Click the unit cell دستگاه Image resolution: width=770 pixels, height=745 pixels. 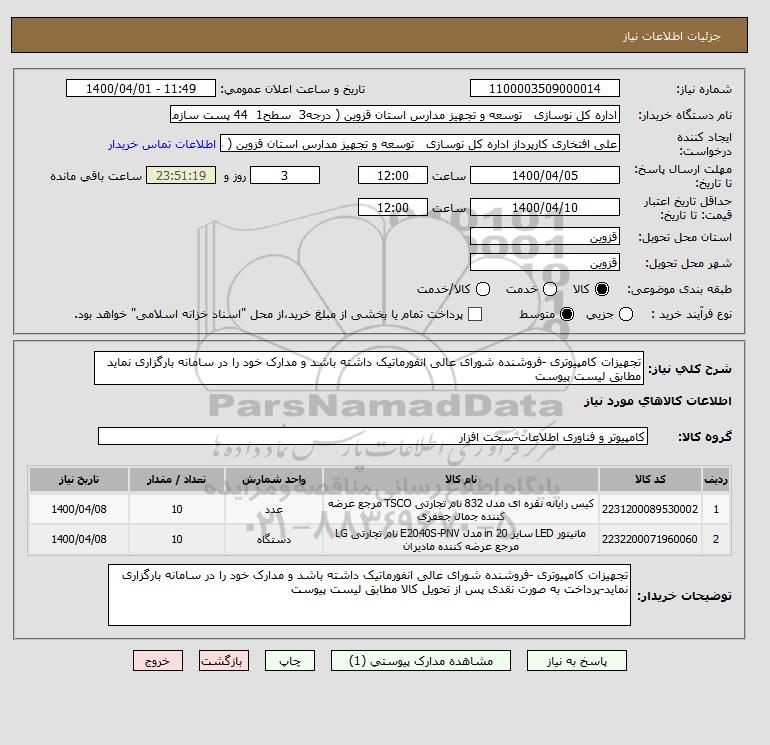(x=274, y=539)
